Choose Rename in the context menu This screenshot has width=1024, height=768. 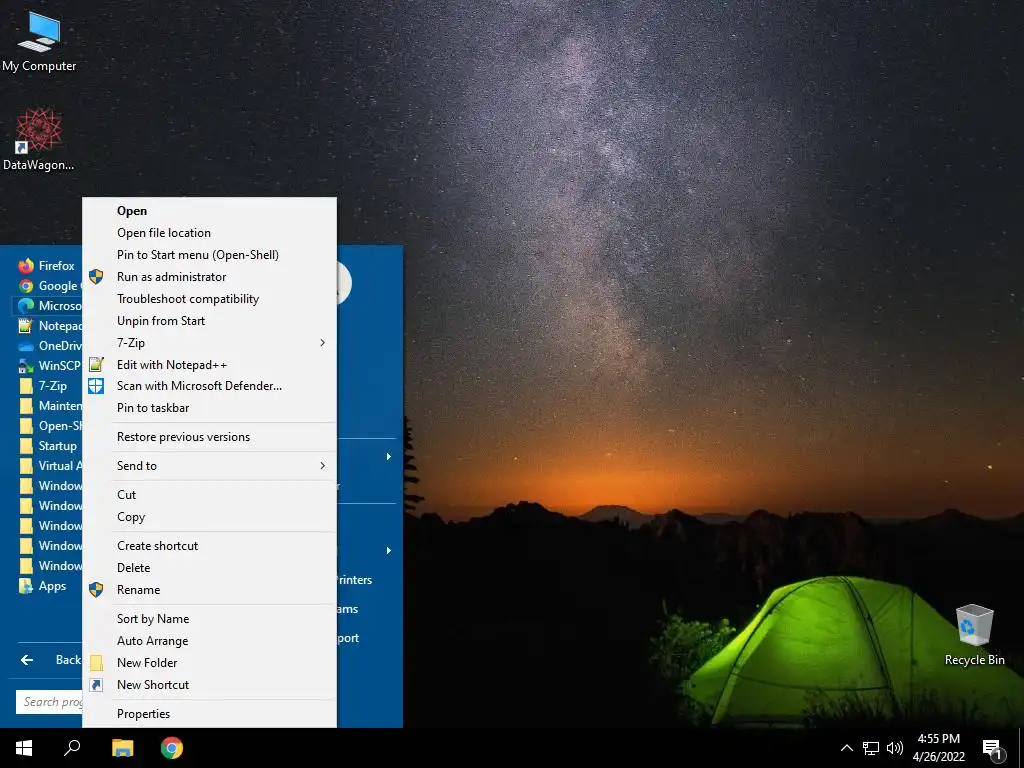(210, 590)
